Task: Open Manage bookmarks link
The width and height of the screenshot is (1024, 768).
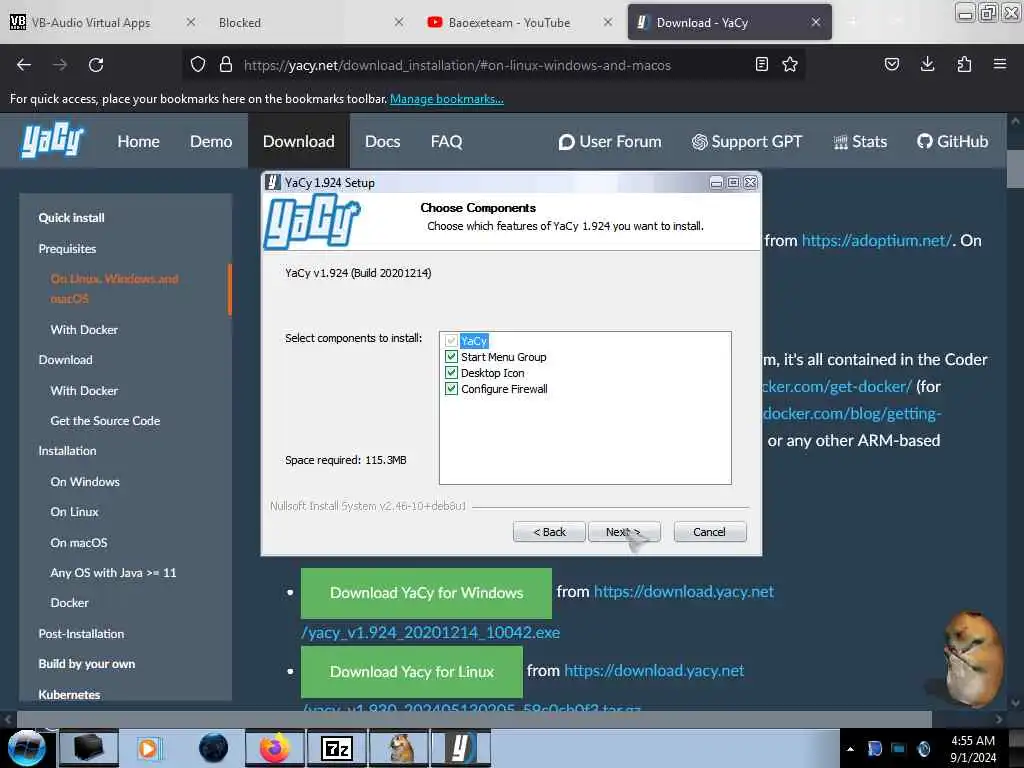Action: pos(447,99)
